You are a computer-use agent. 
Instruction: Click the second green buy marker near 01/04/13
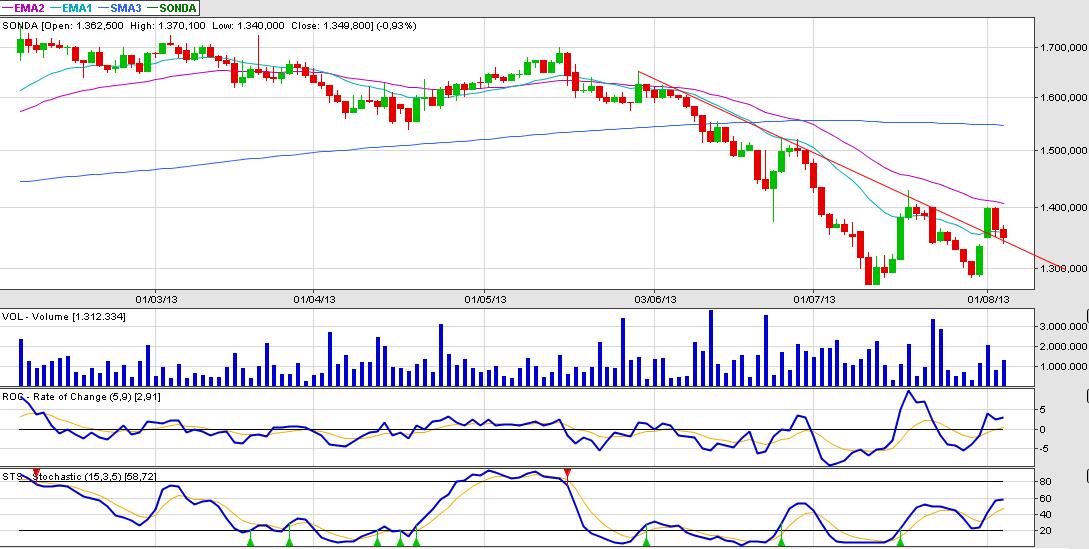(x=289, y=541)
